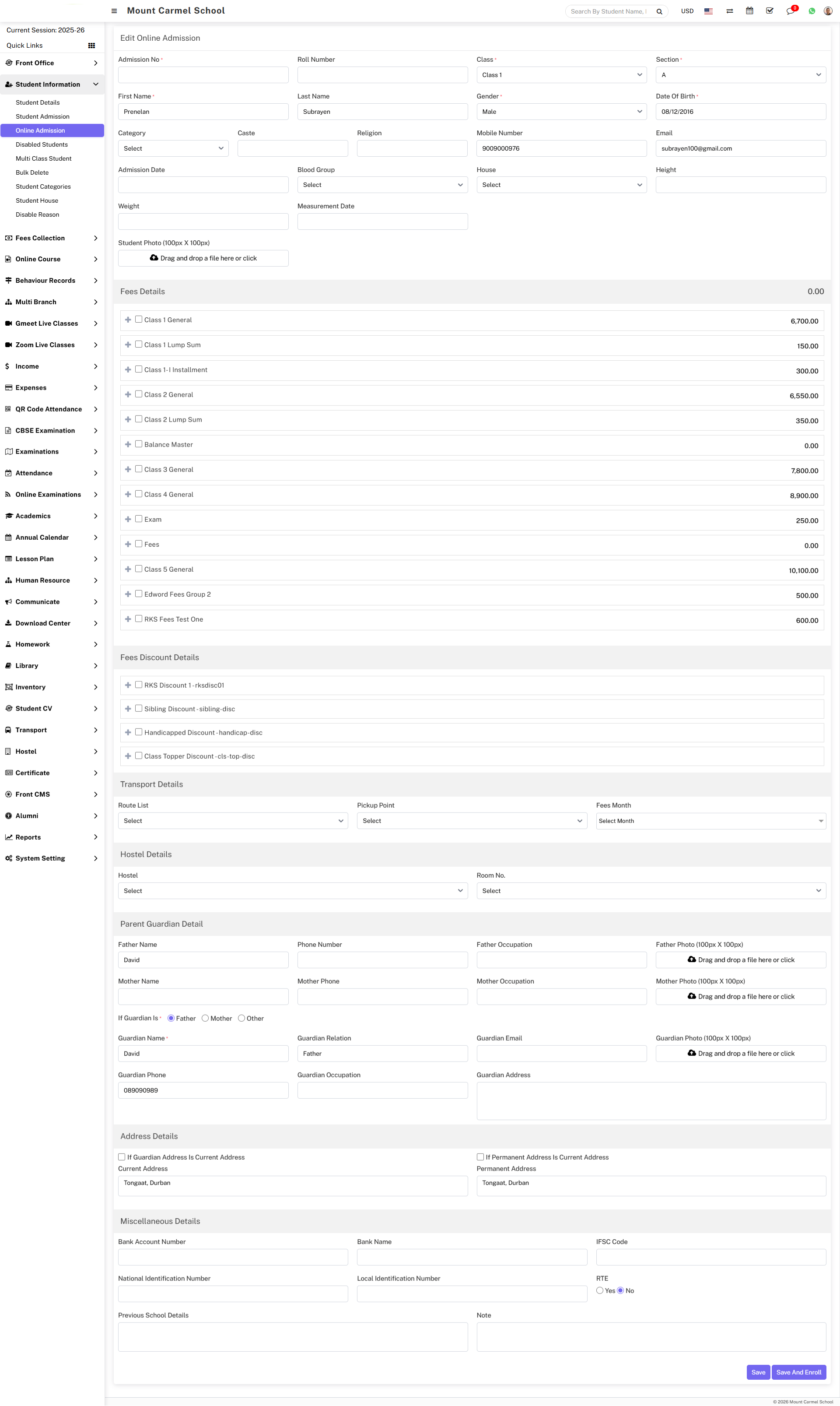Click the US flag language icon
The width and height of the screenshot is (840, 1406).
point(708,11)
